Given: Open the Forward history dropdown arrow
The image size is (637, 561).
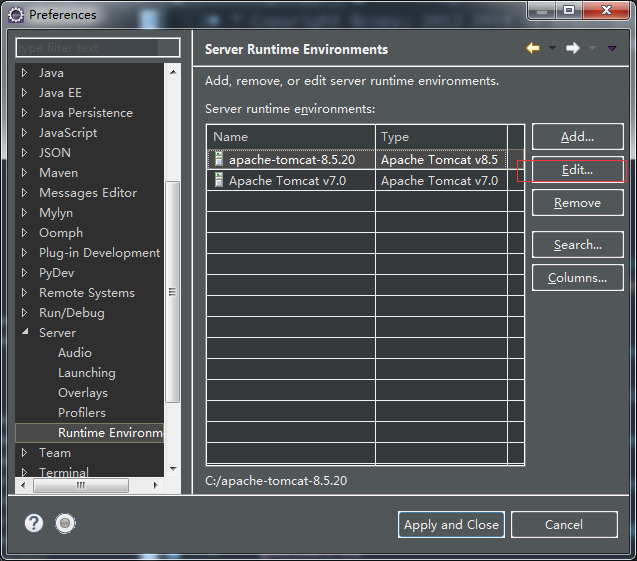Looking at the screenshot, I should pyautogui.click(x=592, y=48).
